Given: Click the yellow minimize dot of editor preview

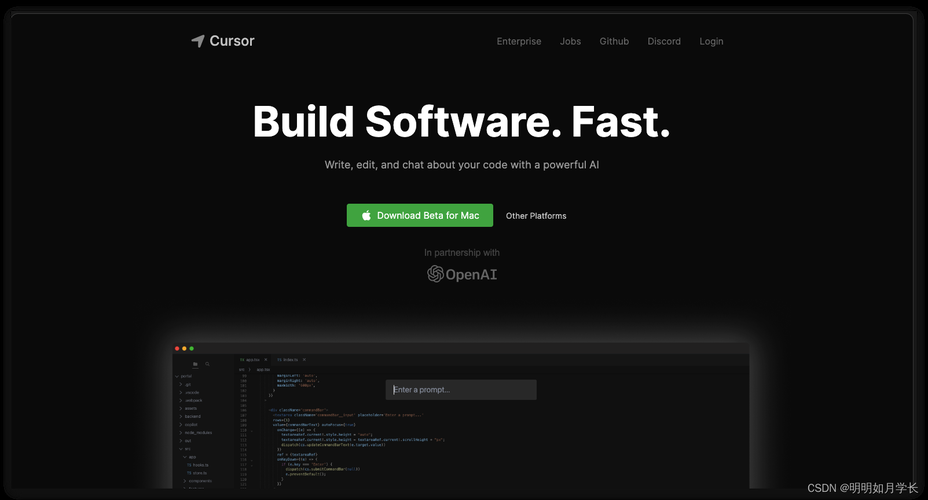Looking at the screenshot, I should 184,349.
